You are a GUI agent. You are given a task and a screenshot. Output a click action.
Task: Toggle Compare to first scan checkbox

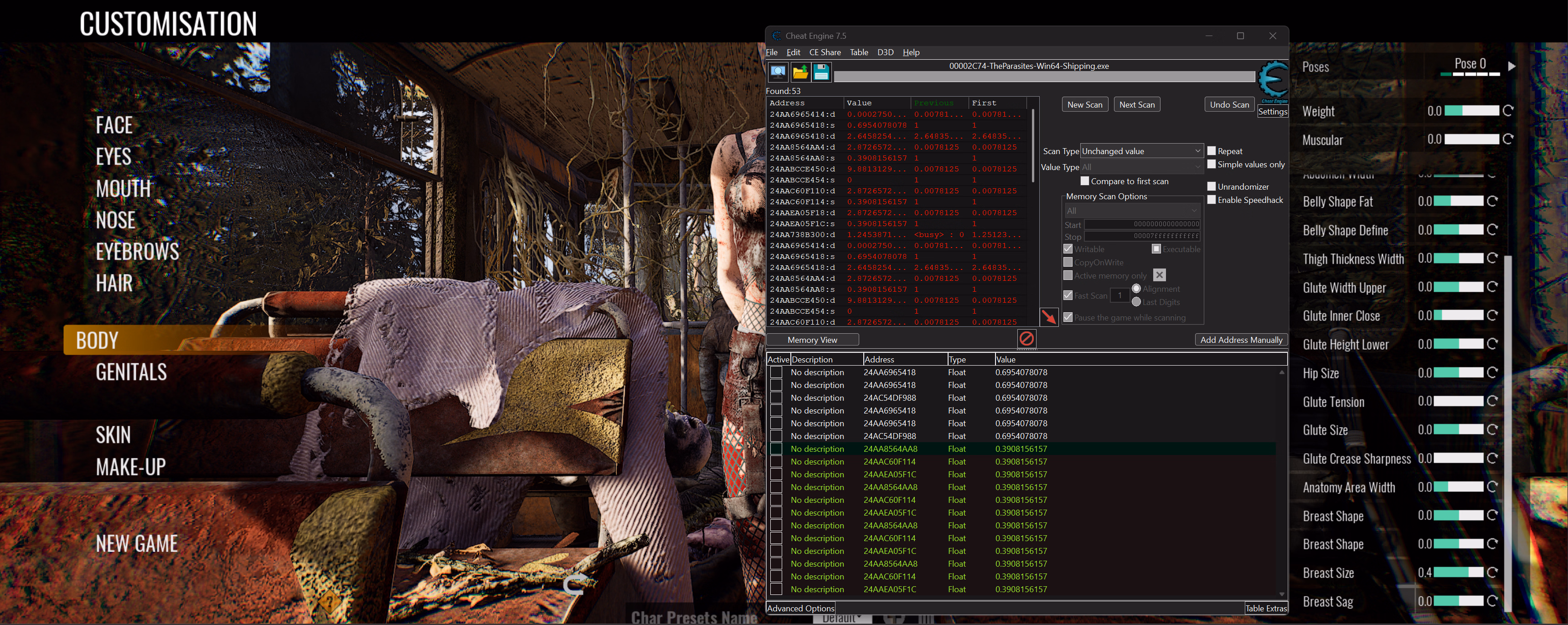1085,181
